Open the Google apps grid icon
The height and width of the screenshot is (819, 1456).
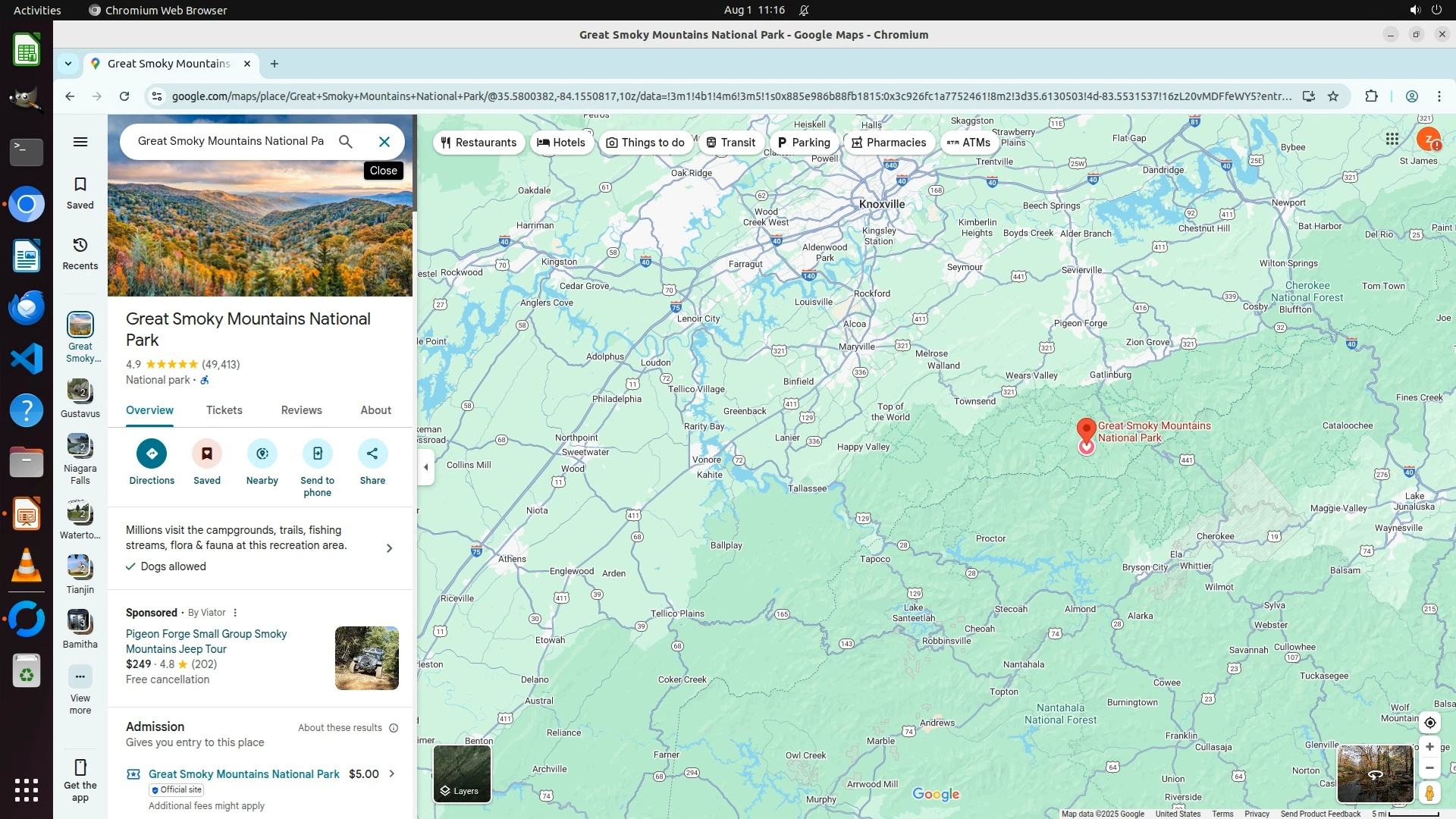point(1392,139)
